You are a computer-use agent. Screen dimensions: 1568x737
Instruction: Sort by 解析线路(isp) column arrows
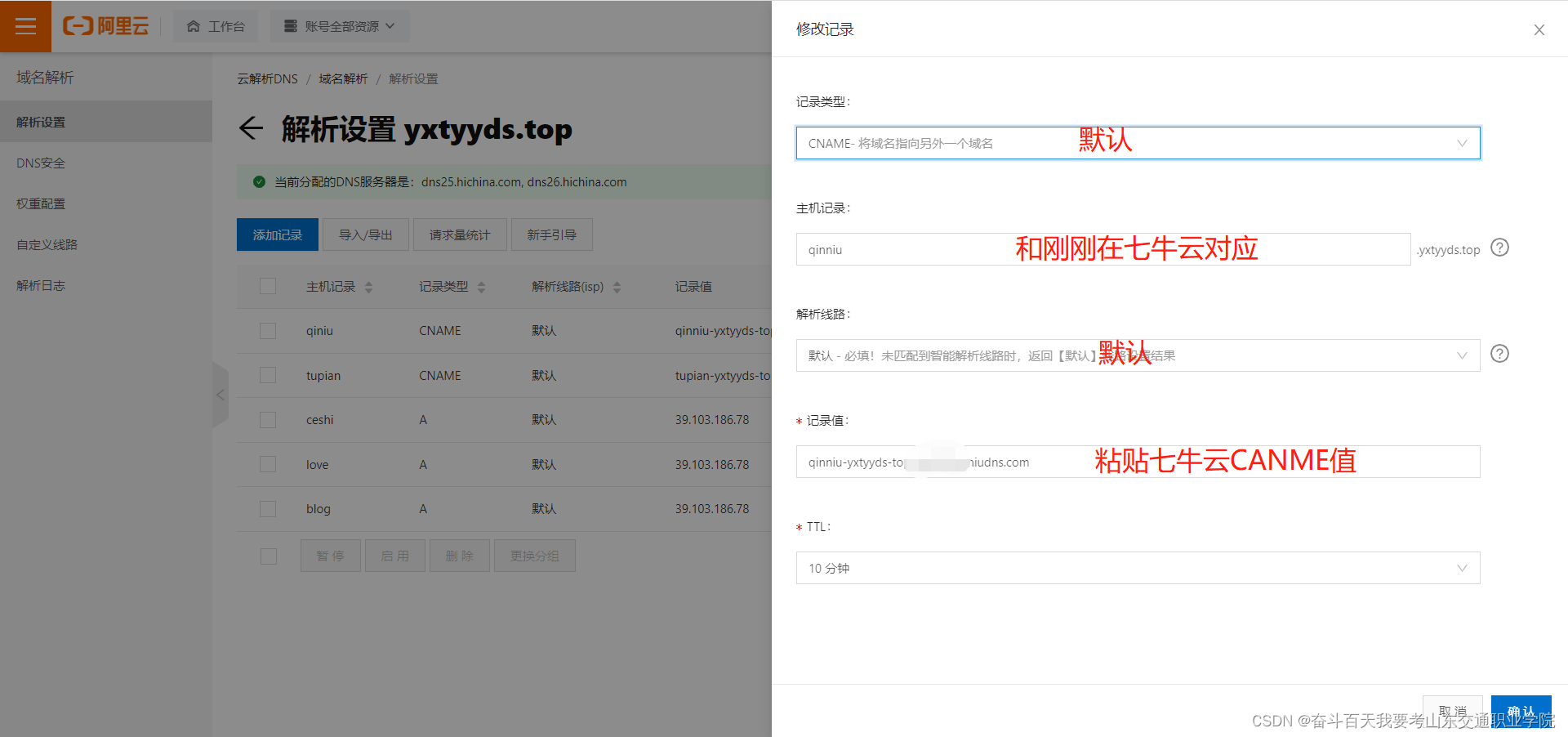(x=617, y=287)
